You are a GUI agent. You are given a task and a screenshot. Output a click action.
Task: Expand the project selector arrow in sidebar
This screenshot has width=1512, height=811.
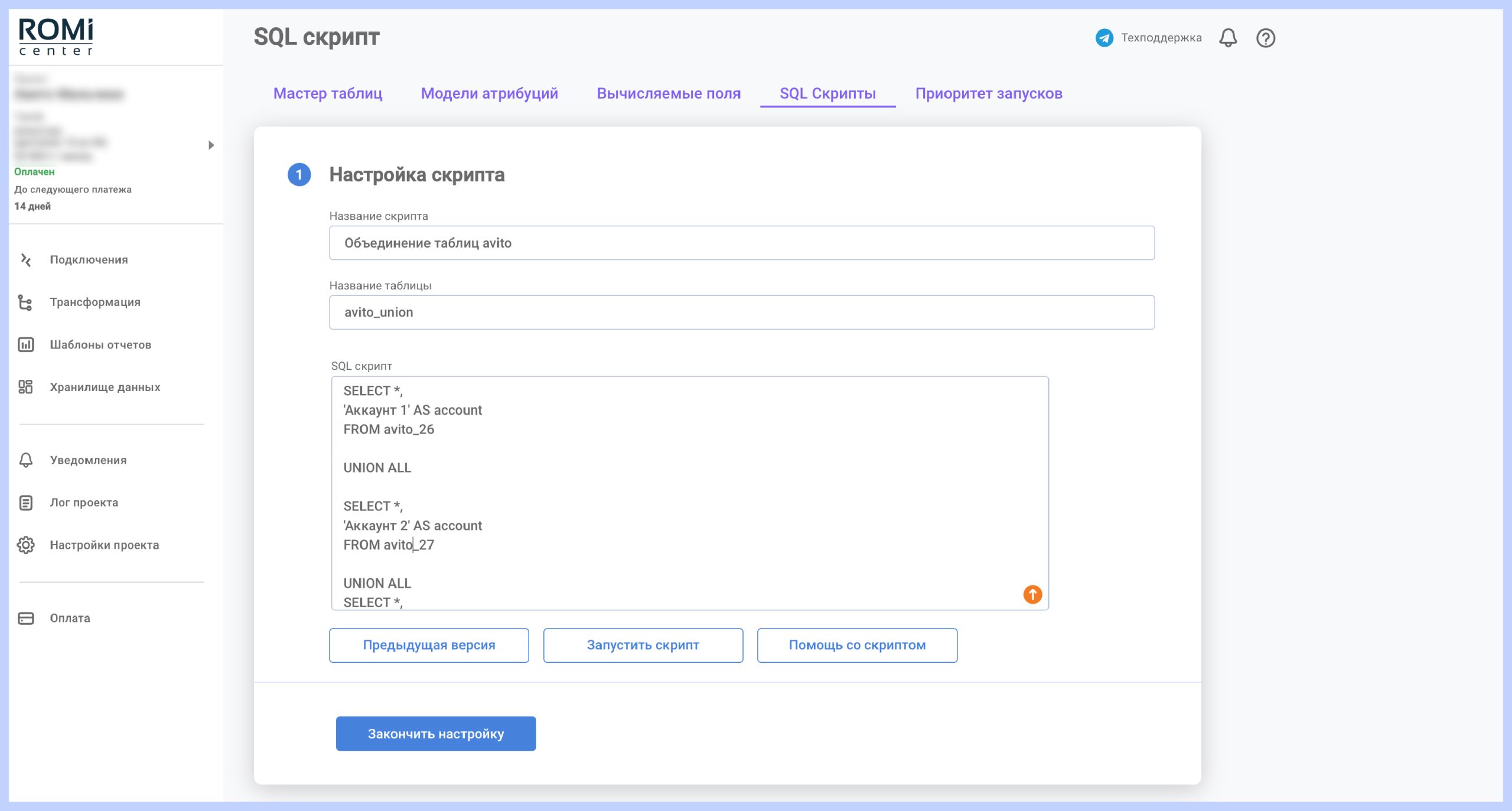point(211,145)
